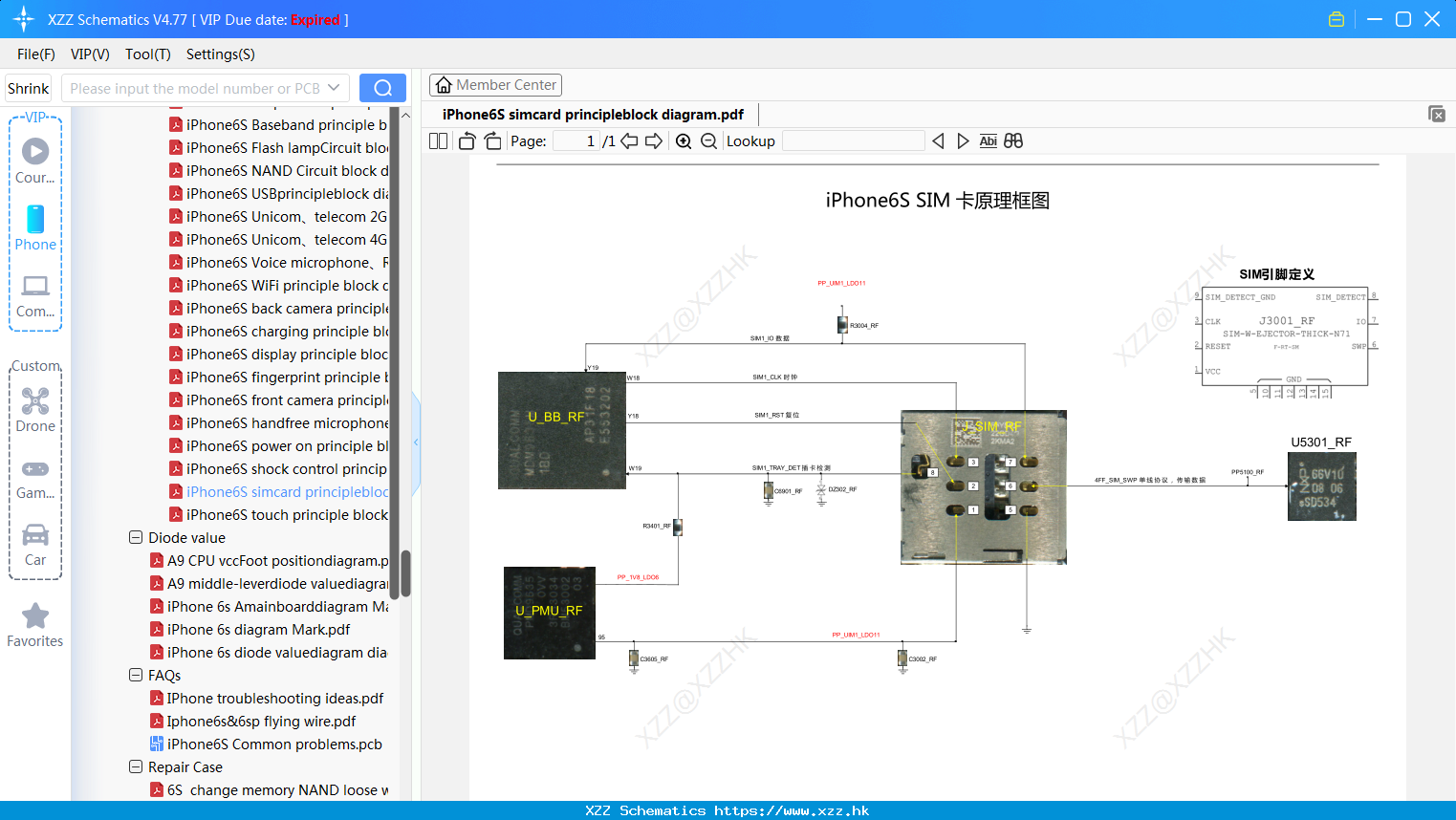Click the Member Center home button
1456x820 pixels.
point(495,85)
